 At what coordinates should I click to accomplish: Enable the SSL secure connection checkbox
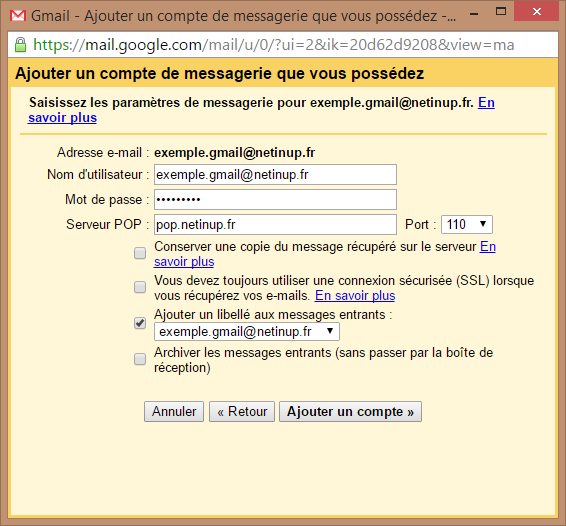click(x=140, y=287)
